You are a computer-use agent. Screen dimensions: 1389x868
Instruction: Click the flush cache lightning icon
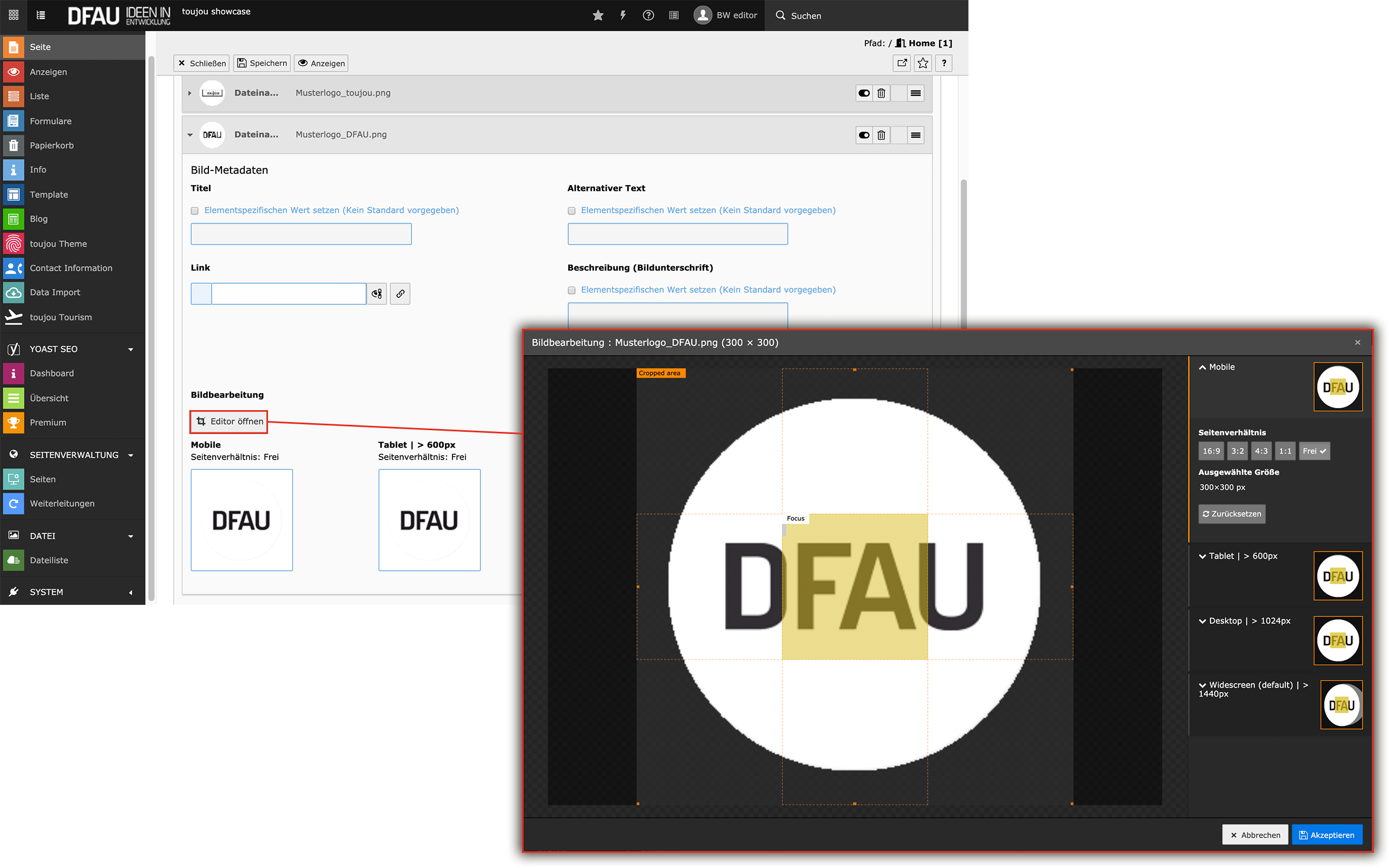[x=623, y=16]
